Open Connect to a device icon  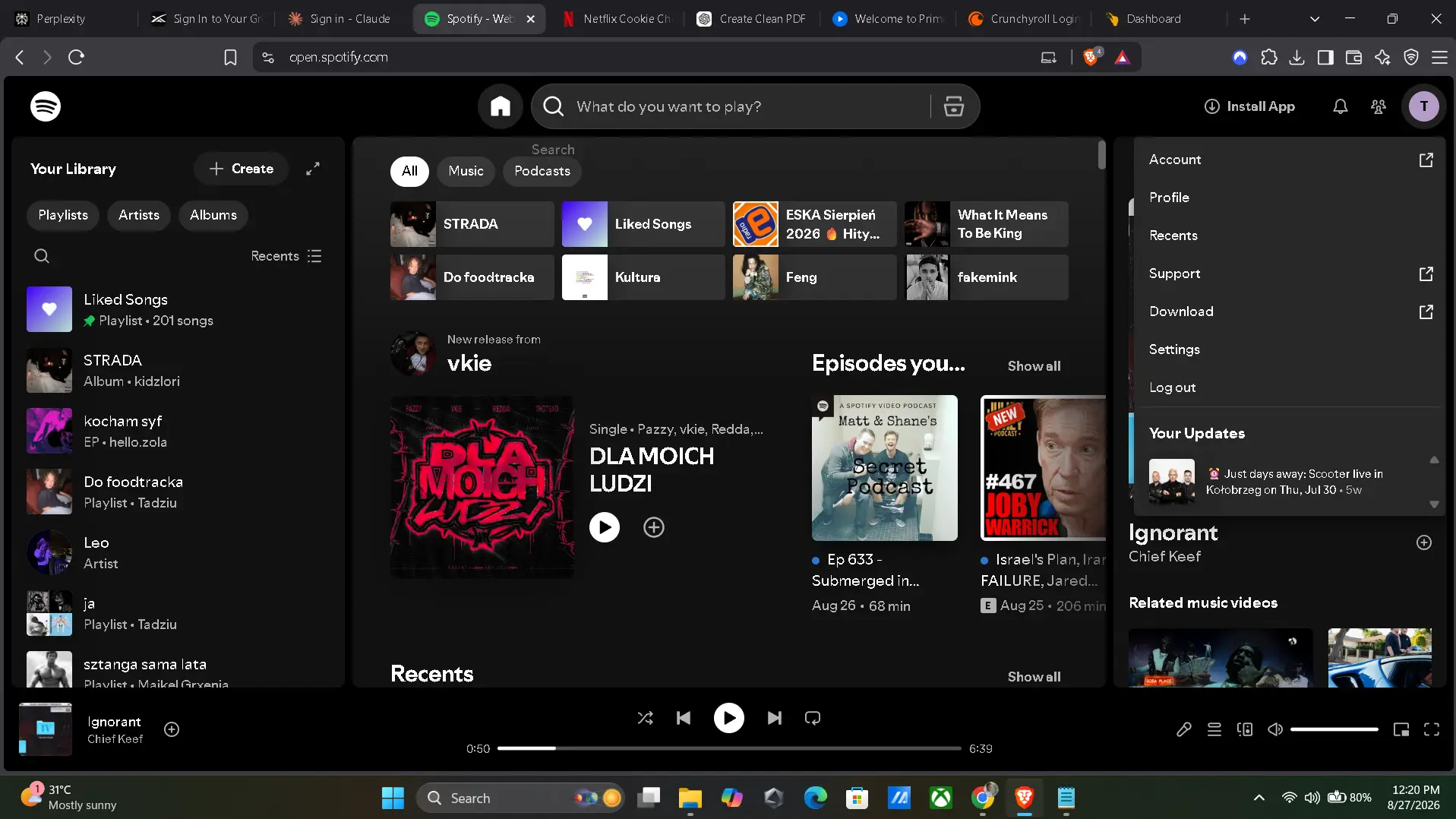tap(1245, 729)
